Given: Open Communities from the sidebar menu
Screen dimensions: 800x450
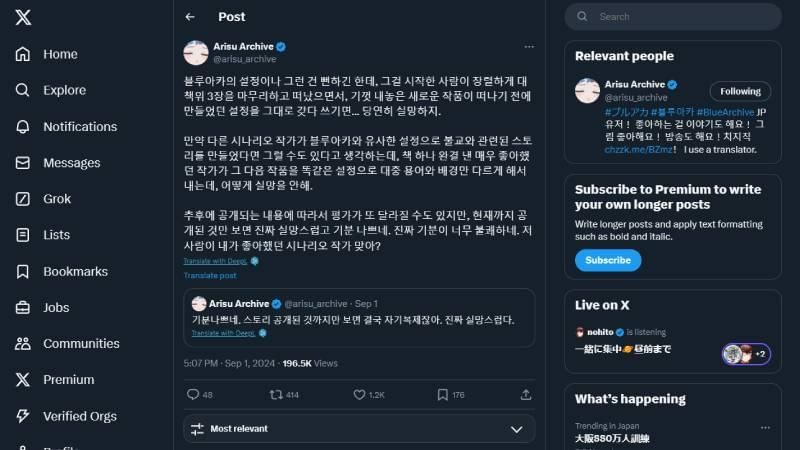Looking at the screenshot, I should 81,344.
